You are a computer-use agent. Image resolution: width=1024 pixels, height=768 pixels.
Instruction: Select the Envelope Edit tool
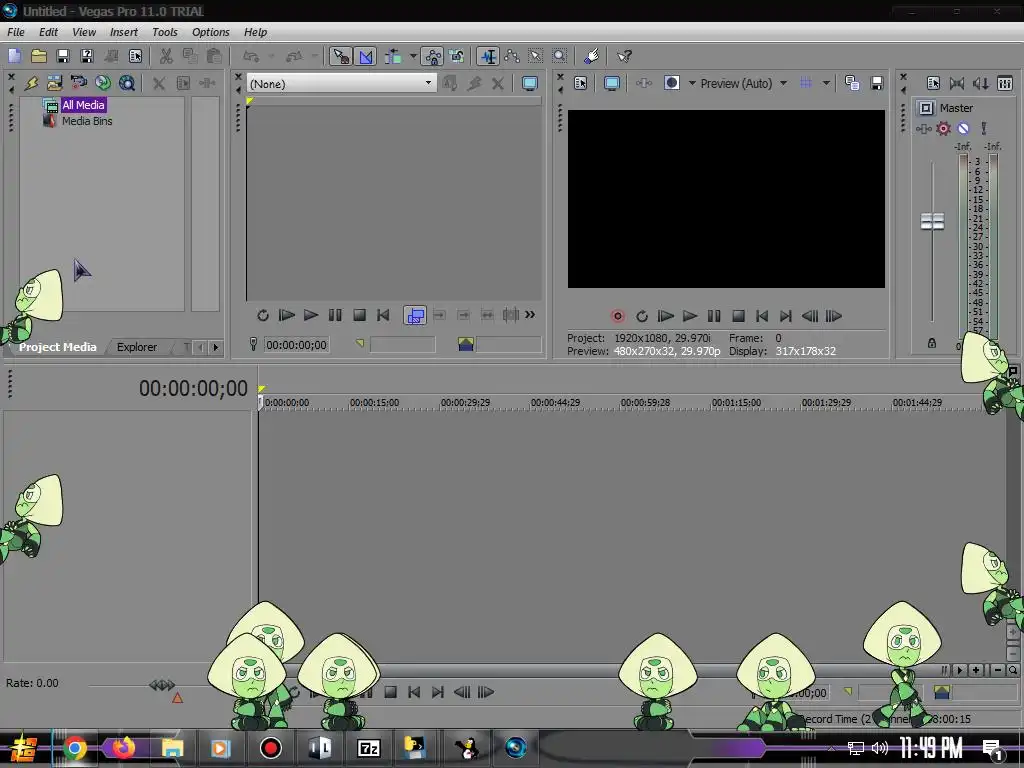(512, 56)
